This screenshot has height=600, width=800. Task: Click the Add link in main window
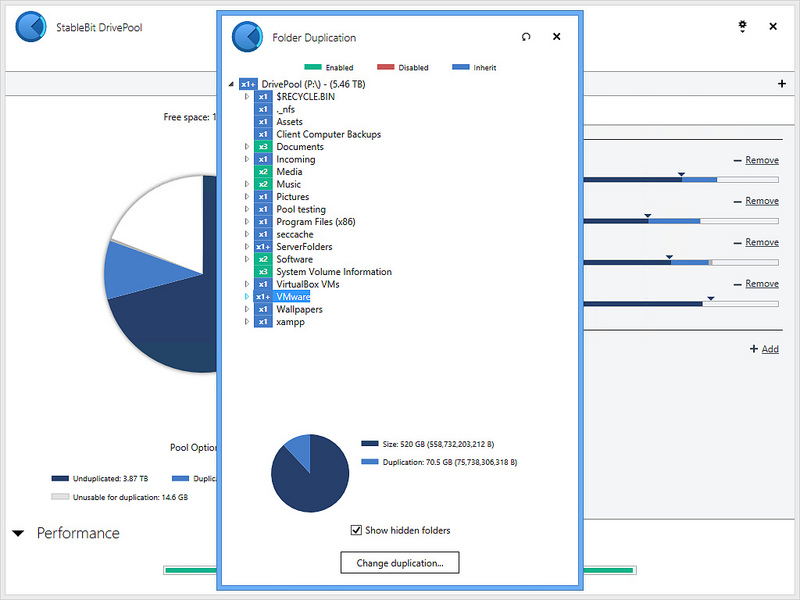tap(770, 349)
